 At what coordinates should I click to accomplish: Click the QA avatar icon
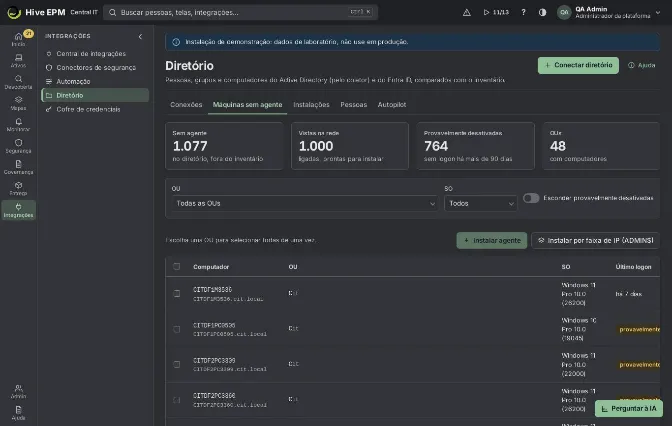564,12
